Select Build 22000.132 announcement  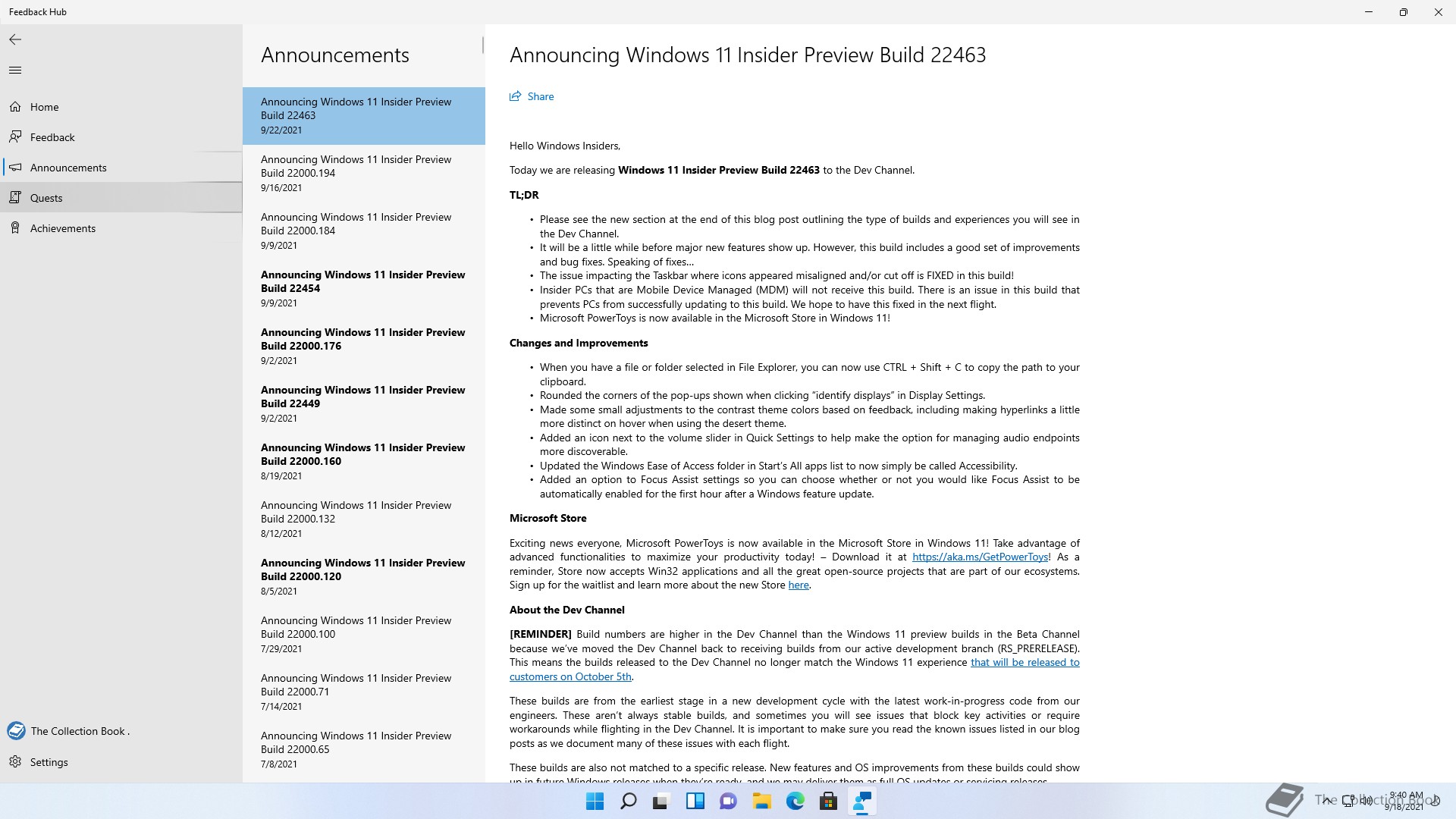(364, 519)
